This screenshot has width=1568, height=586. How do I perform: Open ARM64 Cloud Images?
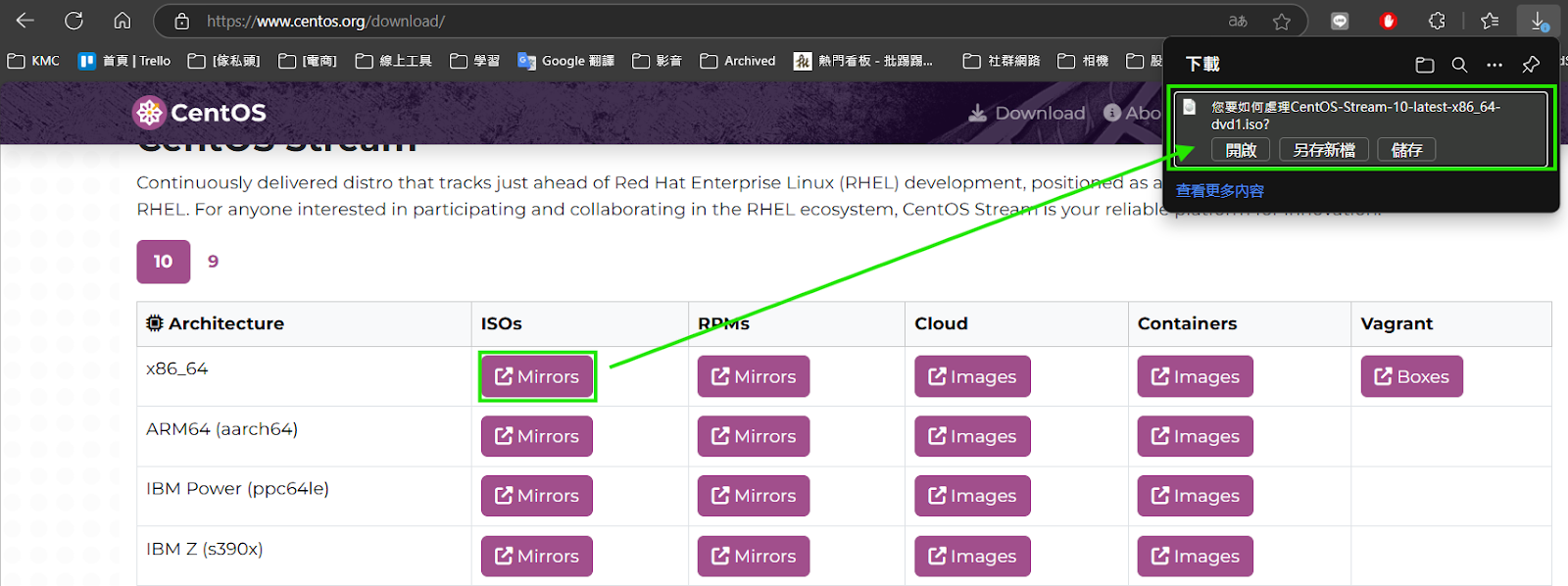click(972, 436)
